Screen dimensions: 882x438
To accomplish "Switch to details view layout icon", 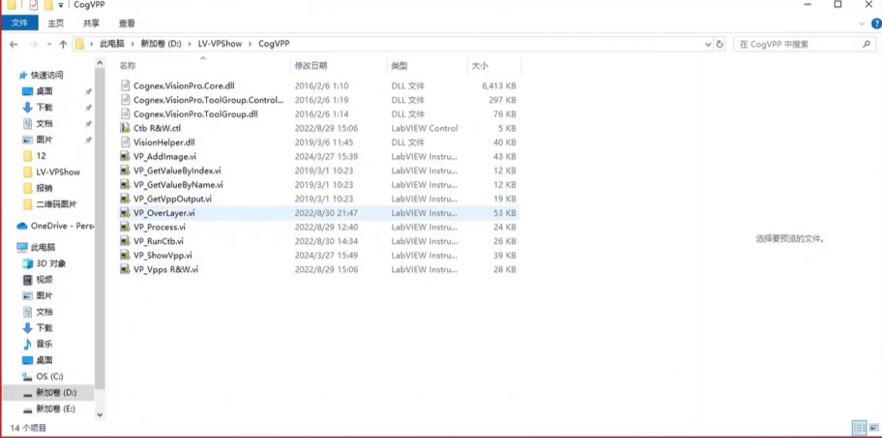I will pos(858,427).
